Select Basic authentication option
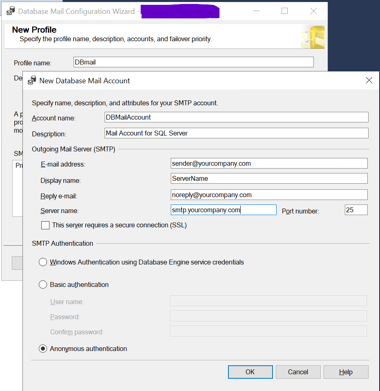The image size is (380, 391). [43, 285]
